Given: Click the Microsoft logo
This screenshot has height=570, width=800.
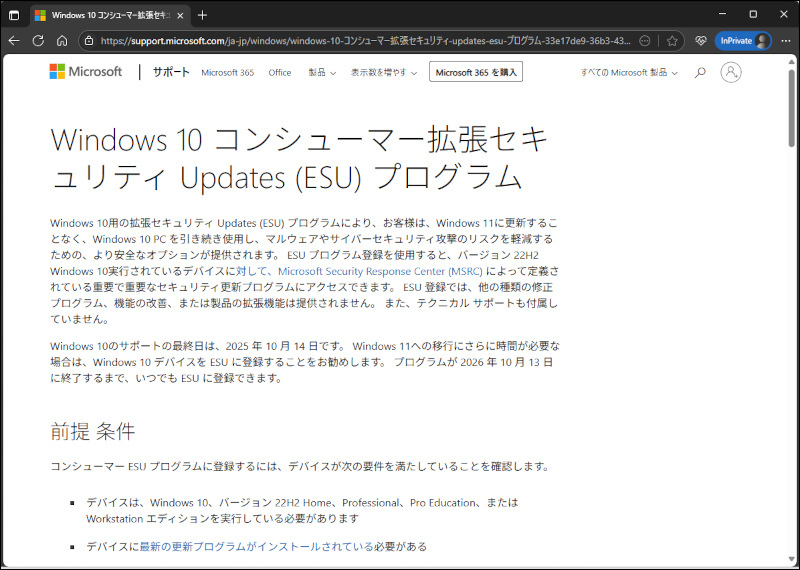Looking at the screenshot, I should point(86,72).
